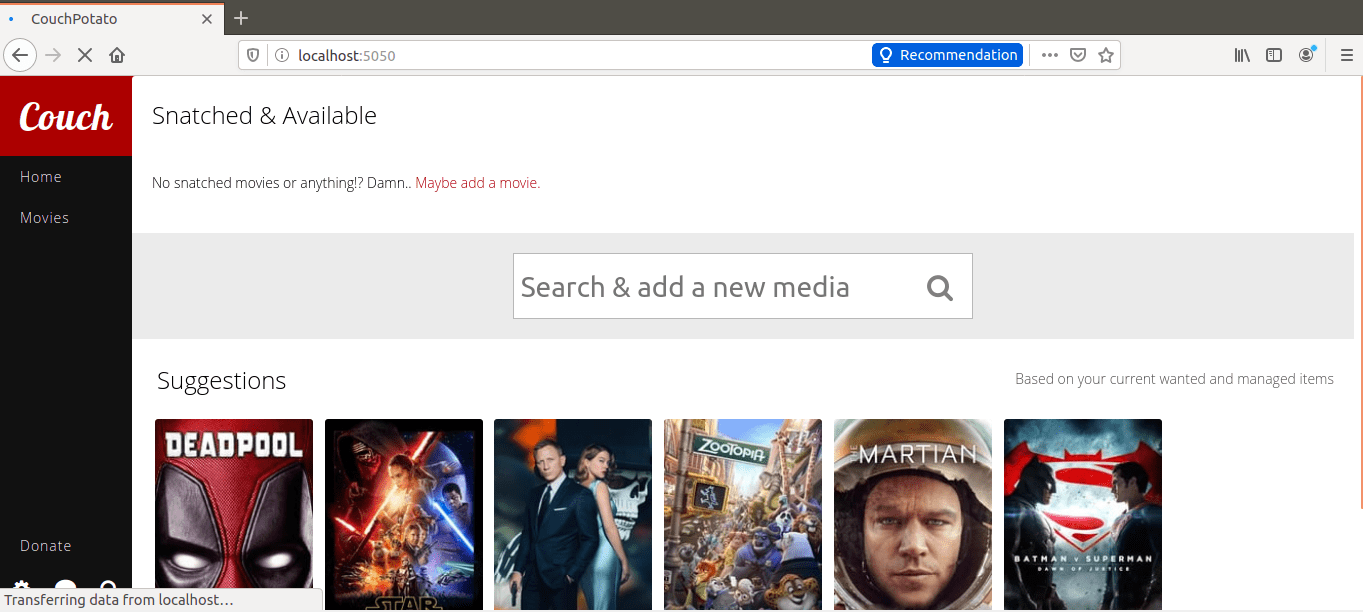Screen dimensions: 1363x612
Task: Click 'Based on your current wanted and managed items'
Action: pos(1174,379)
